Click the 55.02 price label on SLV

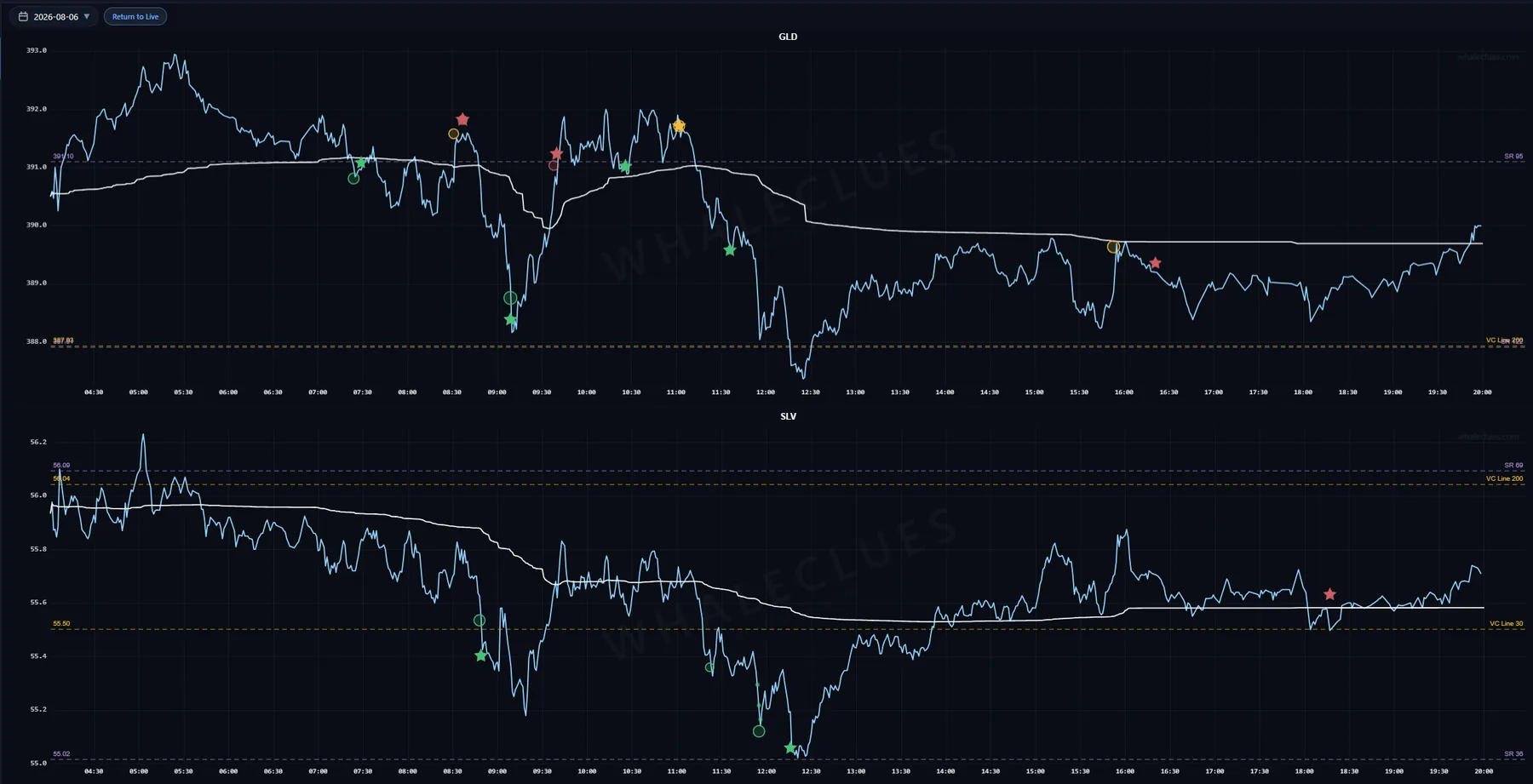[61, 754]
